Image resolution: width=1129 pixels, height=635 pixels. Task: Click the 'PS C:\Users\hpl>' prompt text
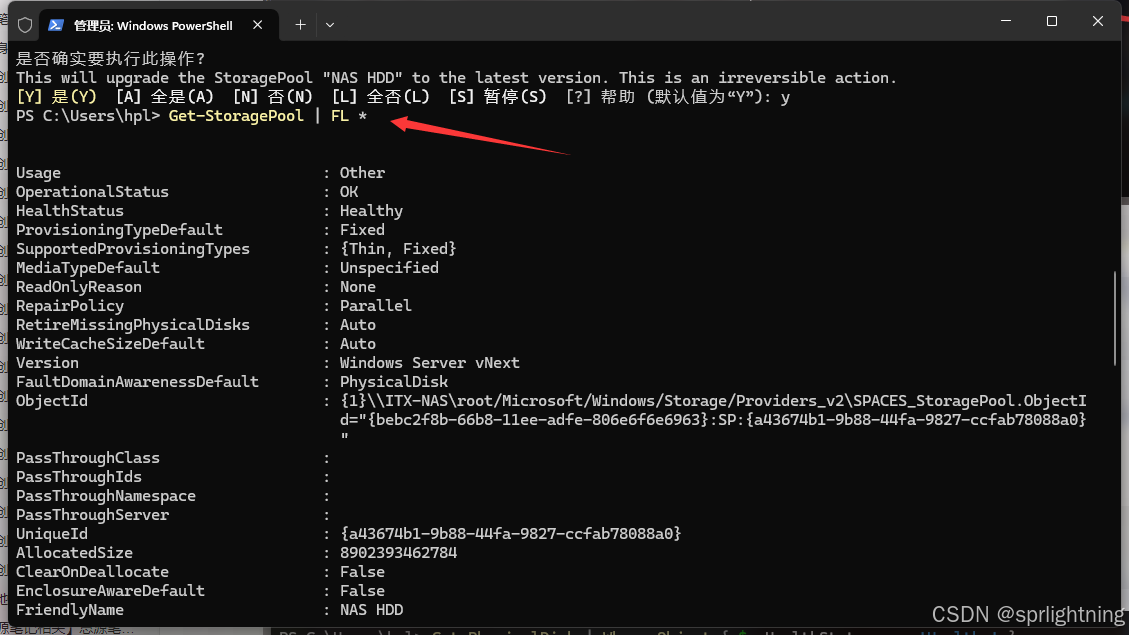88,116
